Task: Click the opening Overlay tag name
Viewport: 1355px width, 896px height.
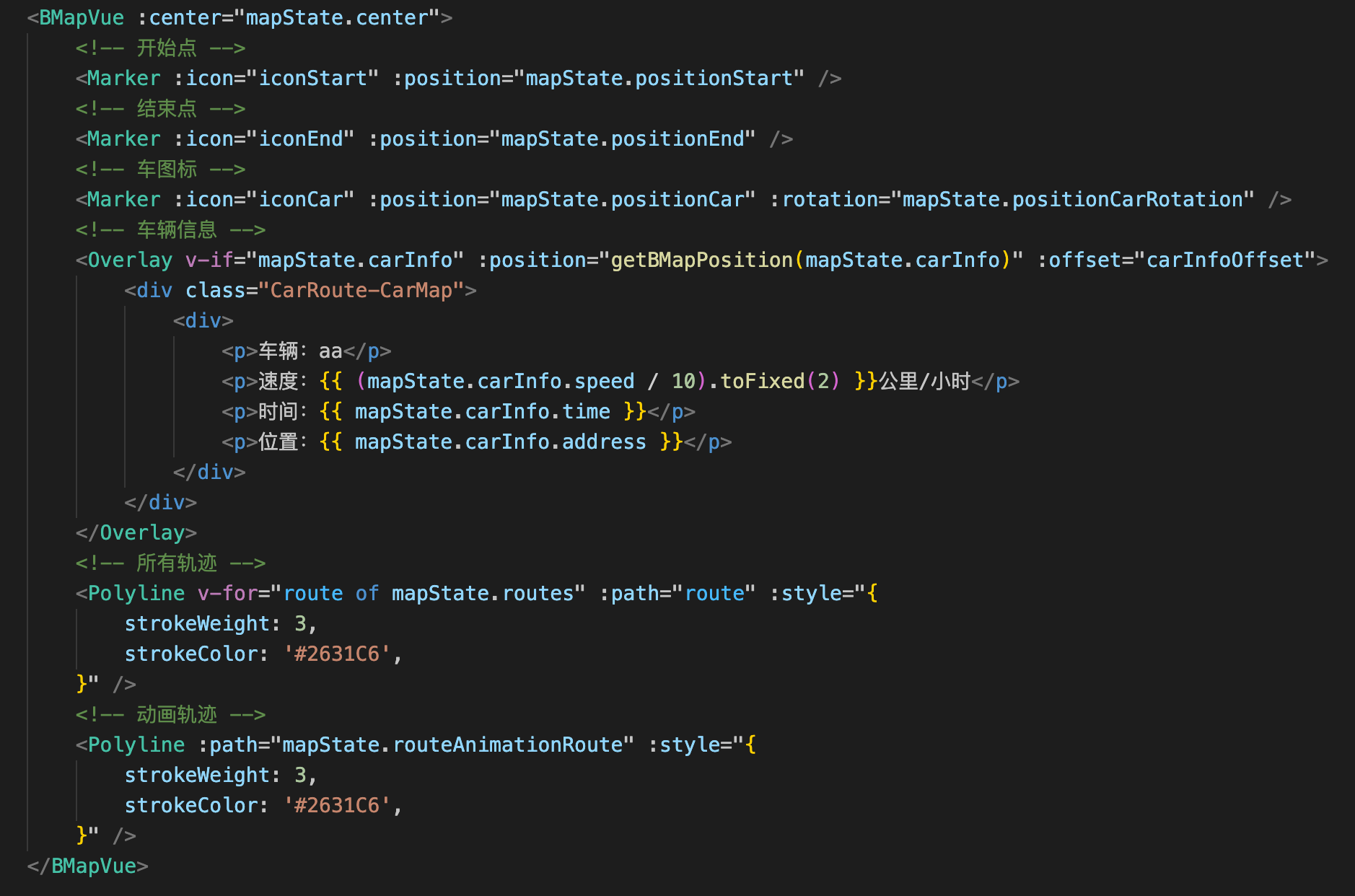Action: [x=130, y=260]
